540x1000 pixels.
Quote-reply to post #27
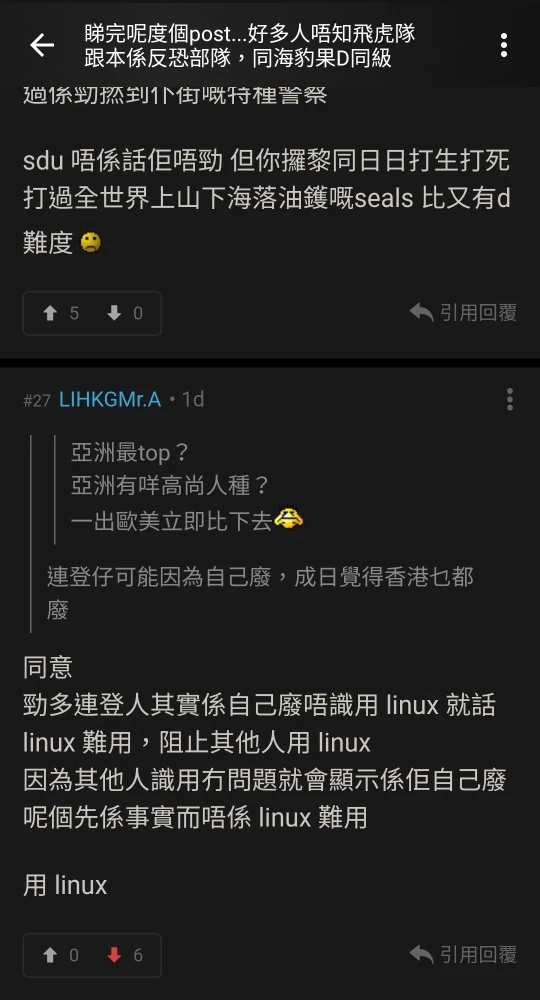pos(463,954)
